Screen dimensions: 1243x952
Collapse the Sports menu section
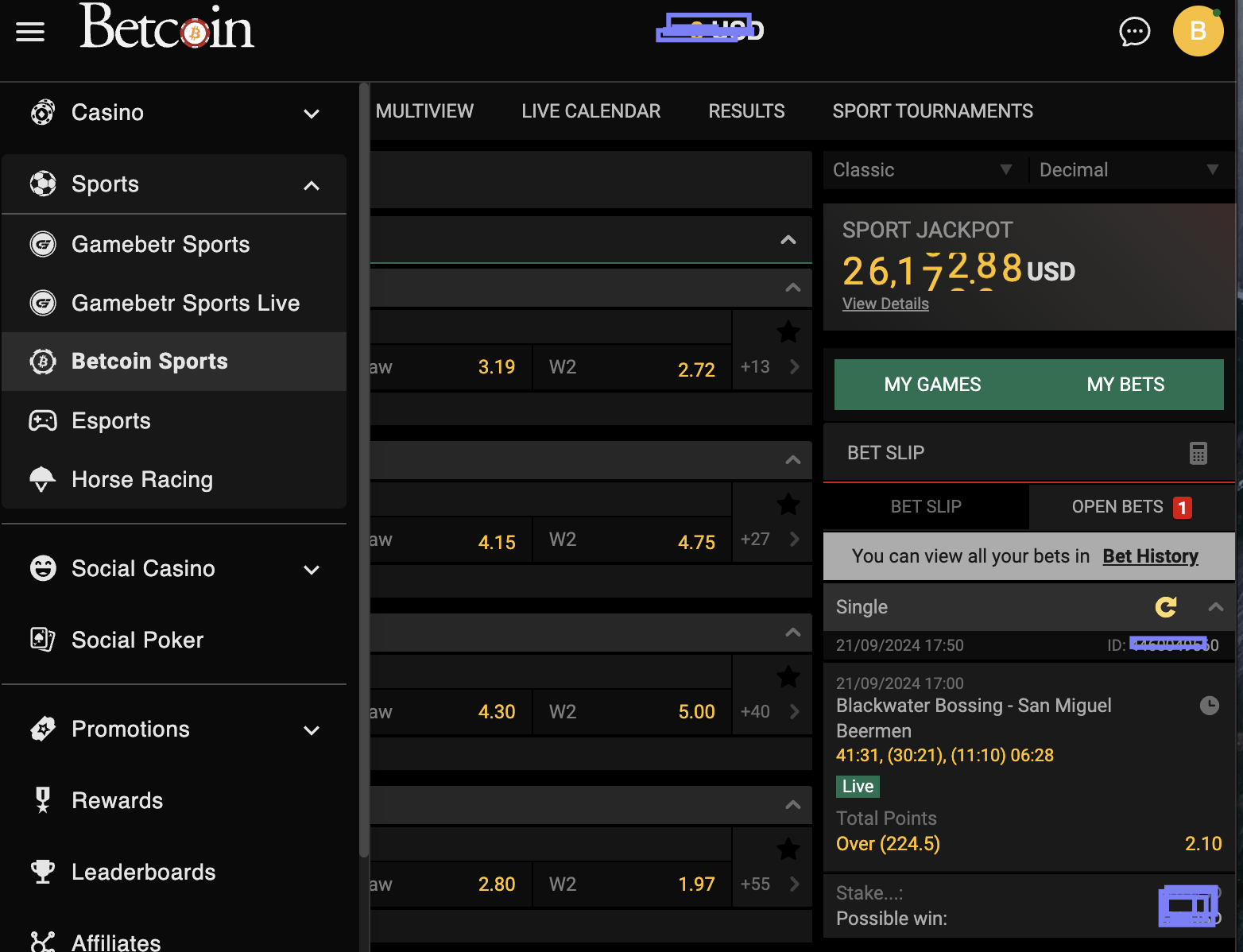[x=312, y=185]
